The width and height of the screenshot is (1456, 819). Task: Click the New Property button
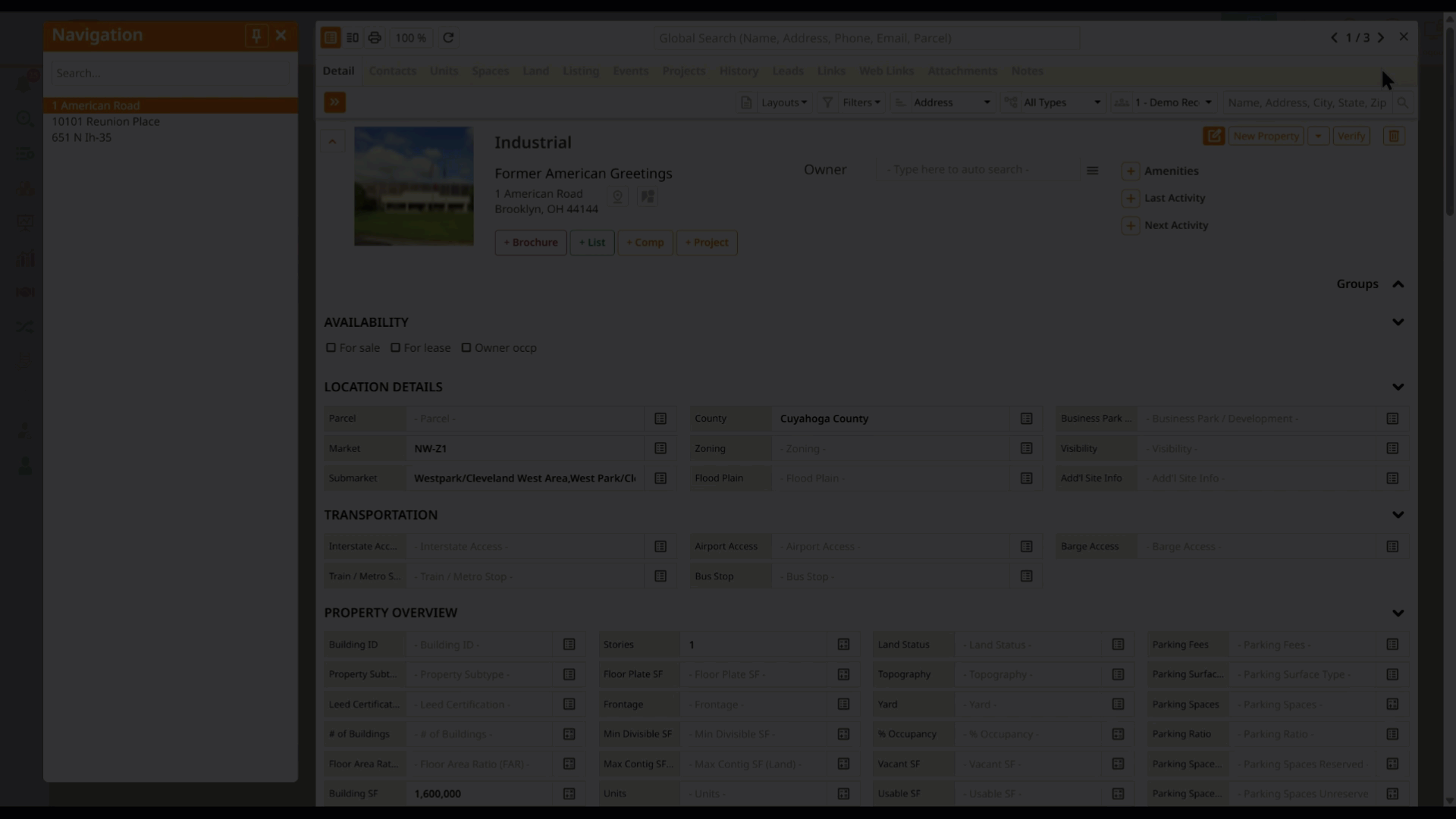(x=1266, y=136)
